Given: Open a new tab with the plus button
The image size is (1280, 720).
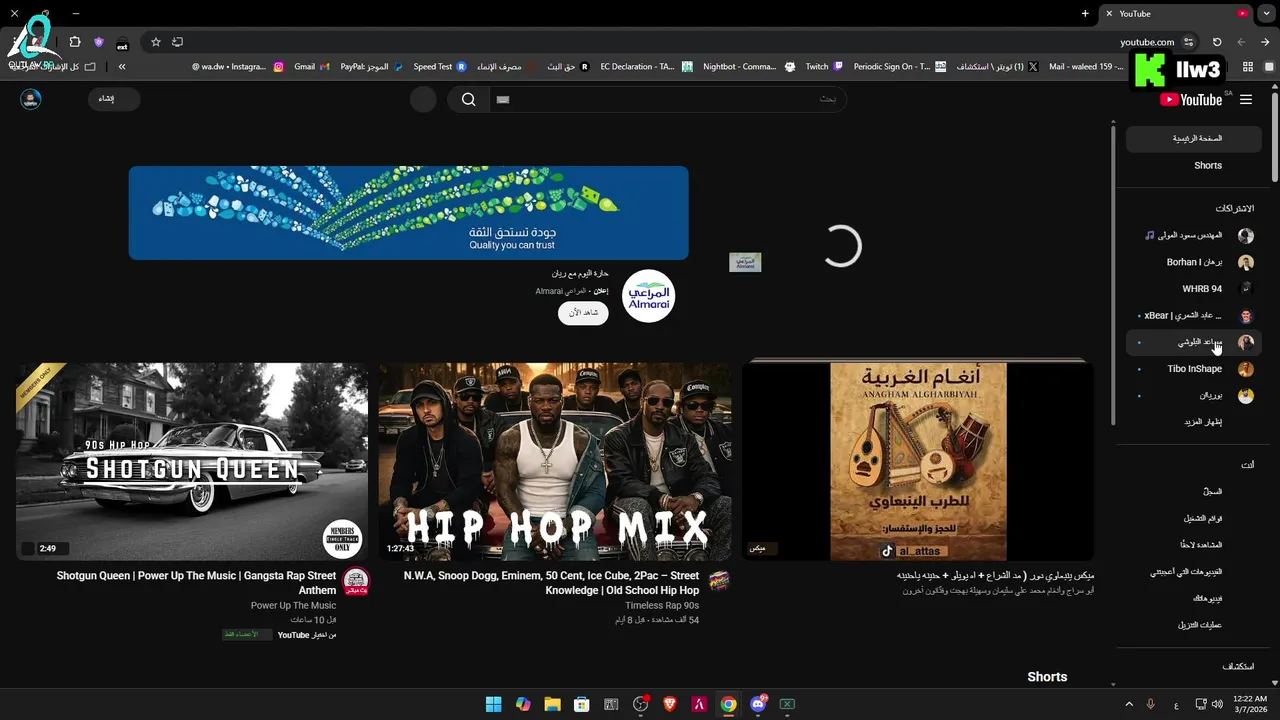Looking at the screenshot, I should pyautogui.click(x=1085, y=14).
